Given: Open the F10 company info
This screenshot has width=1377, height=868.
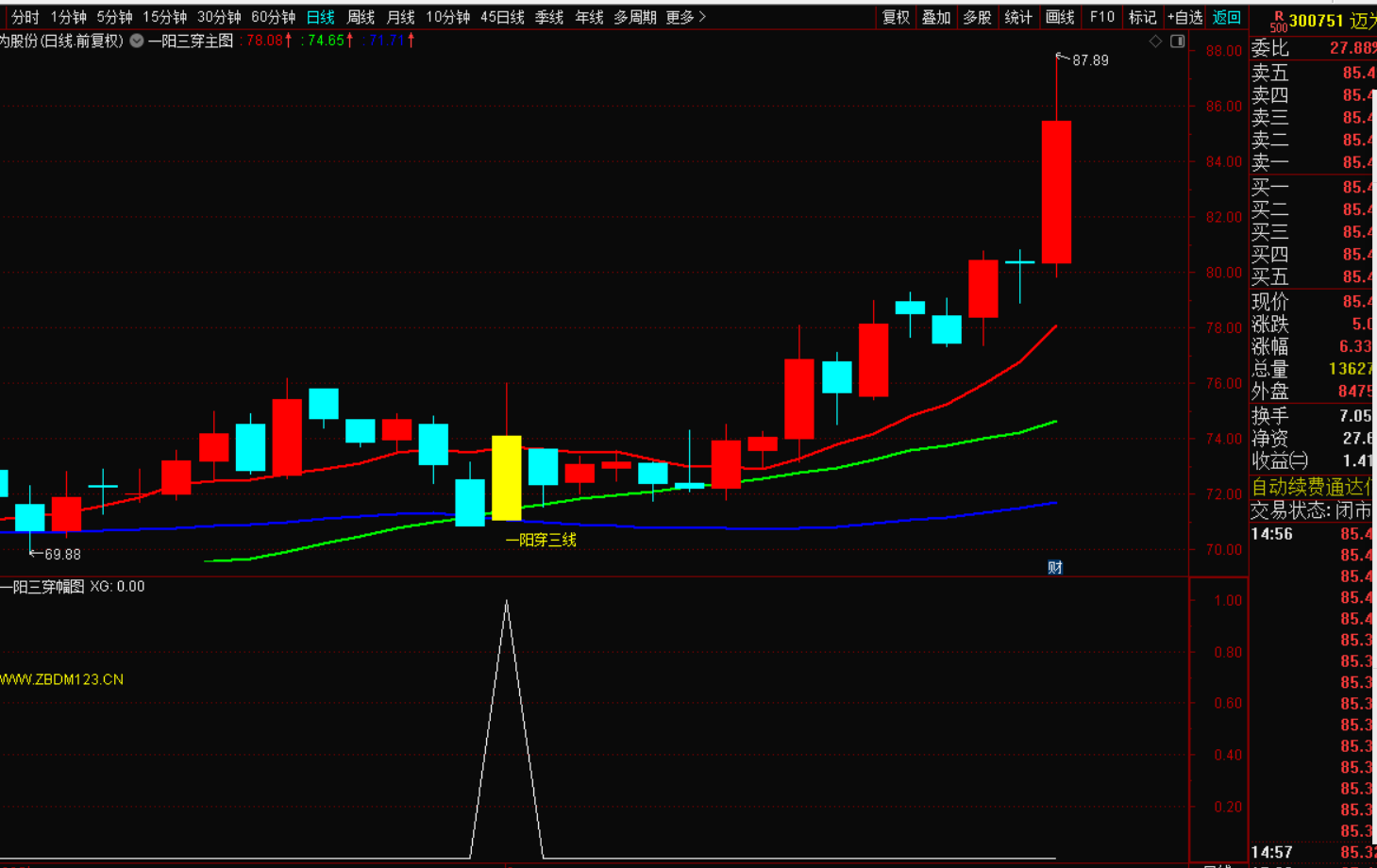Looking at the screenshot, I should [x=1101, y=17].
